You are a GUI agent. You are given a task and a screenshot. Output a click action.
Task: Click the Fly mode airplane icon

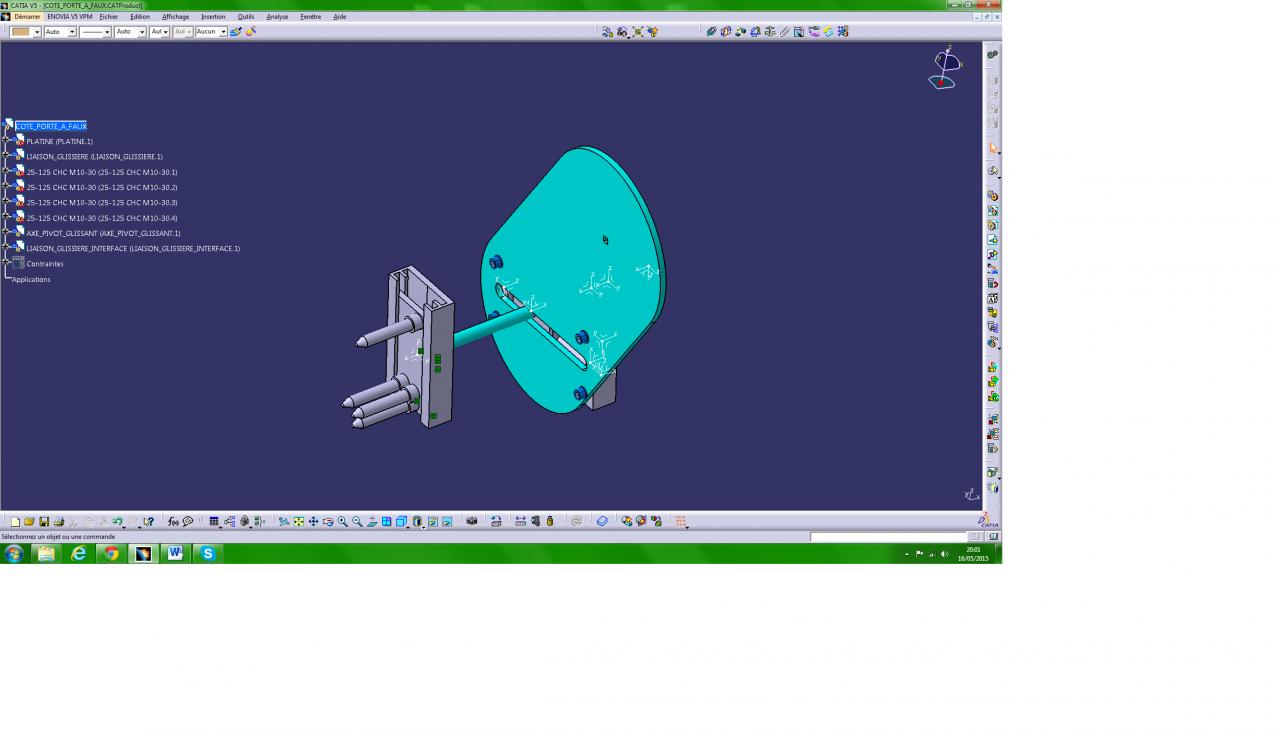(x=284, y=521)
